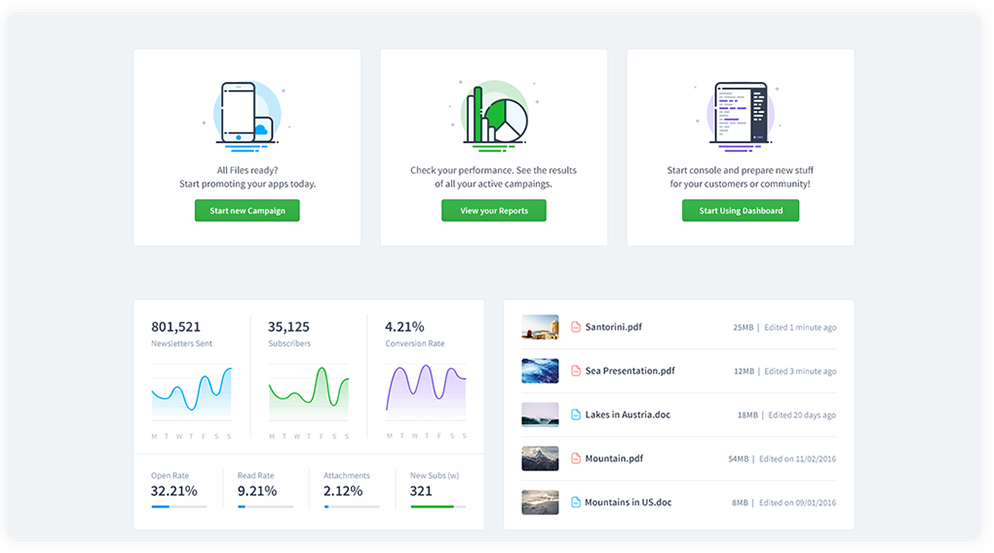The image size is (994, 553).
Task: Click the 'New Subs (w)' label
Action: [434, 476]
